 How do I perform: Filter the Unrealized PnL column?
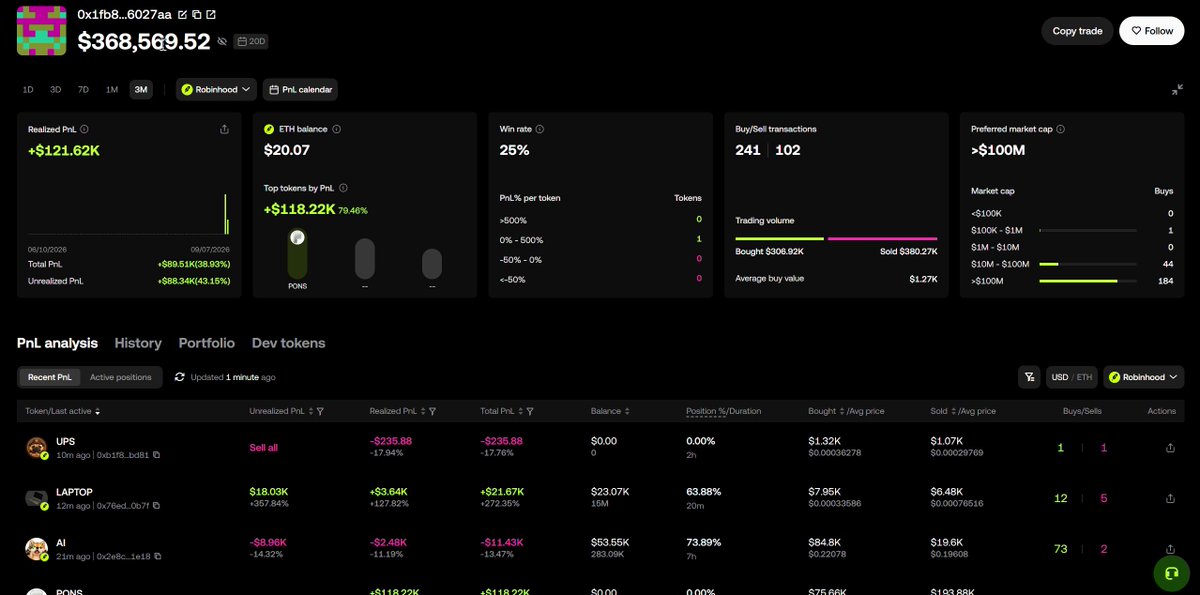tap(319, 411)
